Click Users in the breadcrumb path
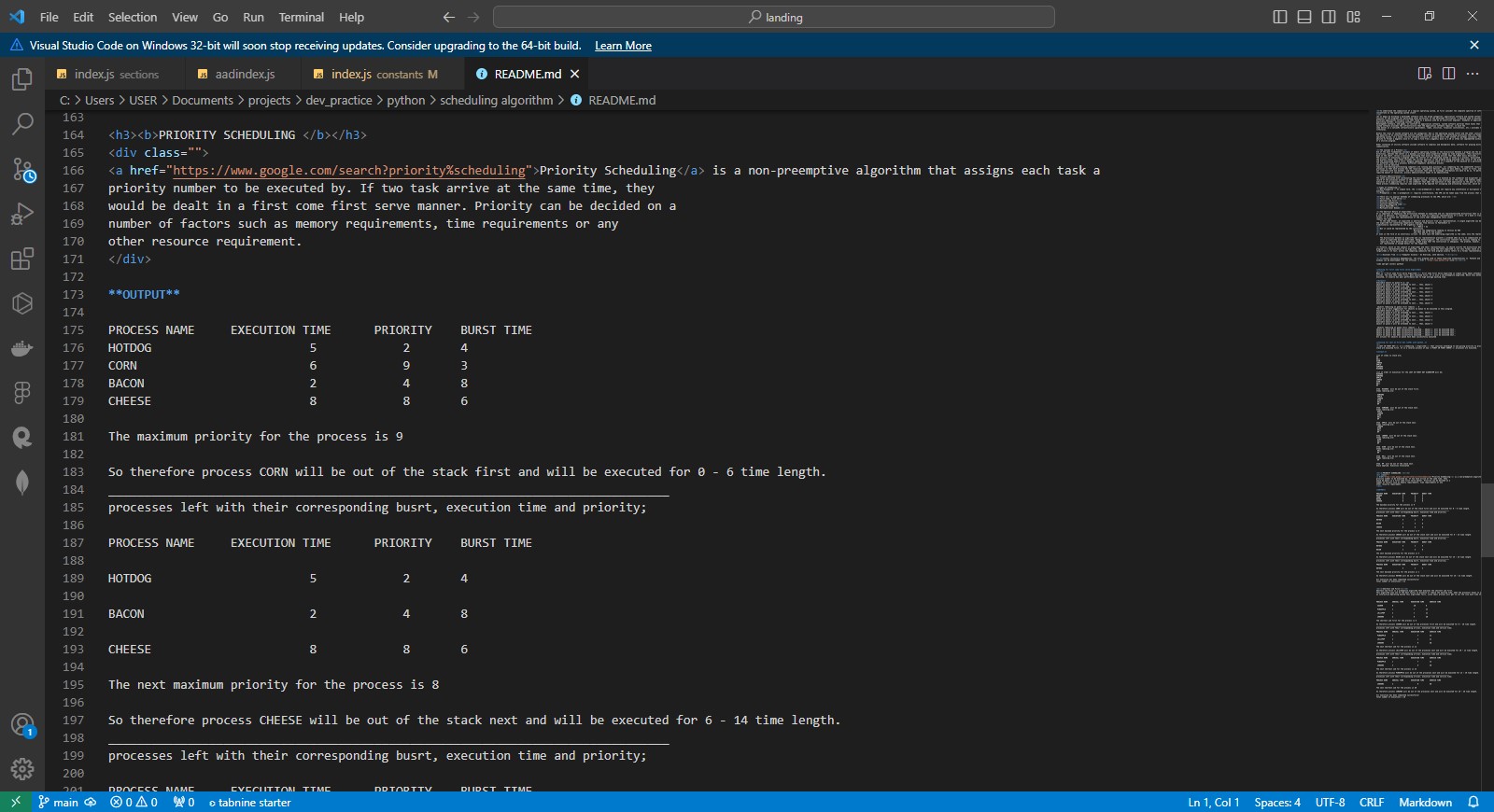The width and height of the screenshot is (1494, 812). click(99, 100)
